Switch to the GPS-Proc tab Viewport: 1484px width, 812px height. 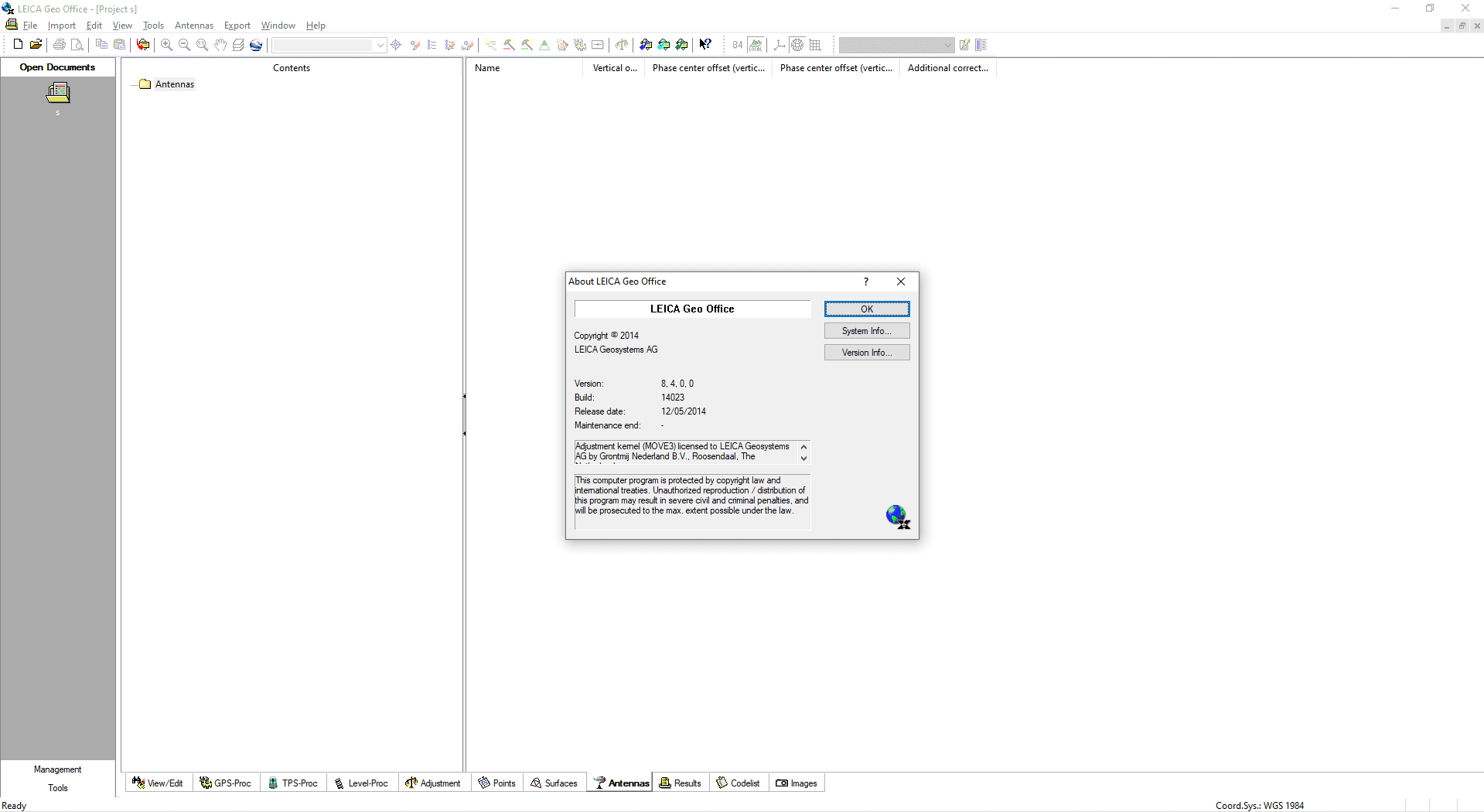[x=226, y=783]
